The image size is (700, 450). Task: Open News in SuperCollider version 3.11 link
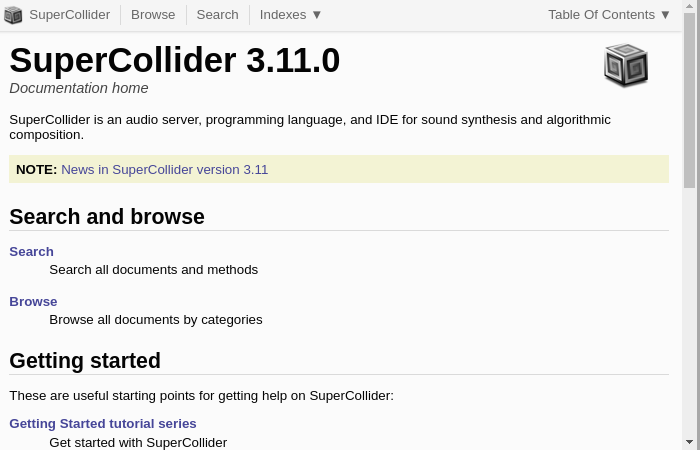tap(164, 170)
